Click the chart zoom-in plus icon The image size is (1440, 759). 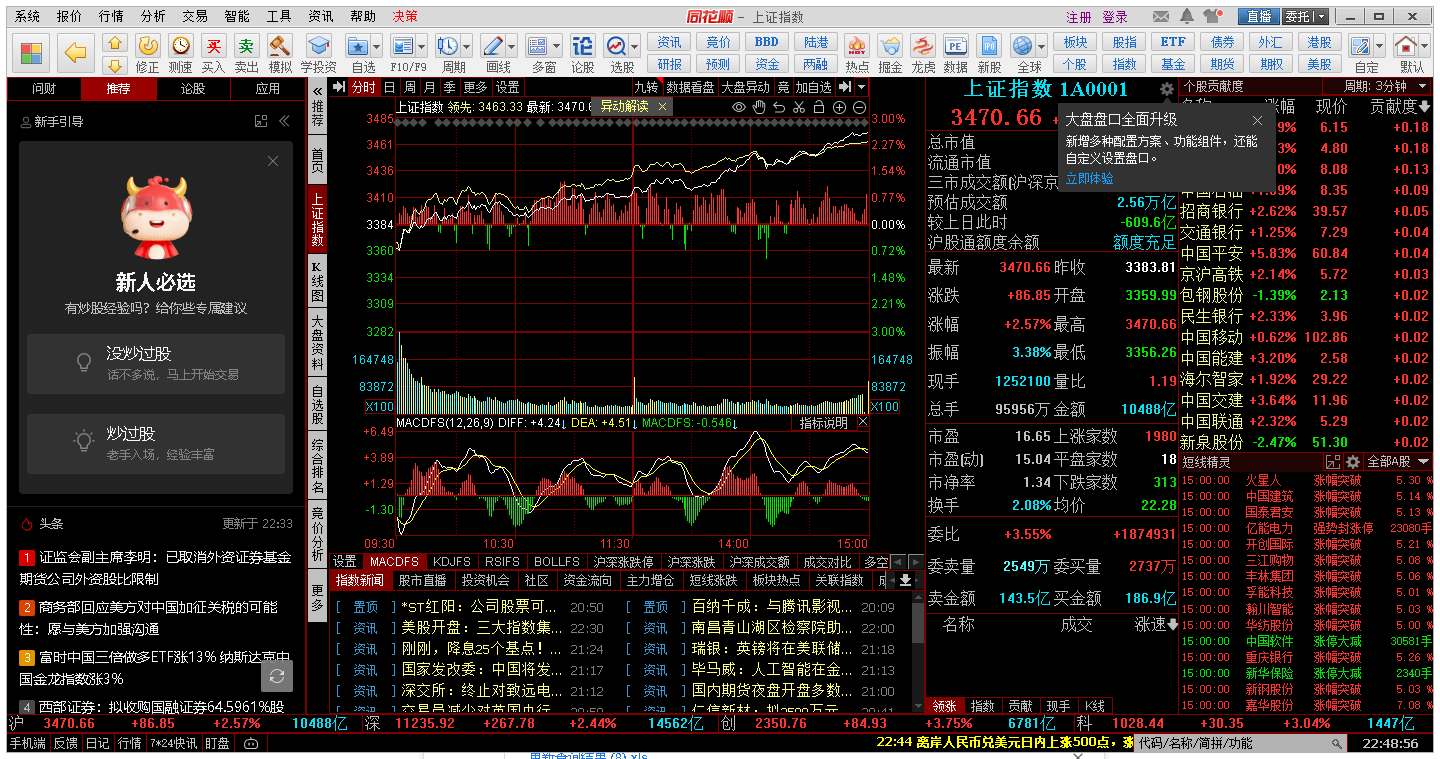coord(839,107)
